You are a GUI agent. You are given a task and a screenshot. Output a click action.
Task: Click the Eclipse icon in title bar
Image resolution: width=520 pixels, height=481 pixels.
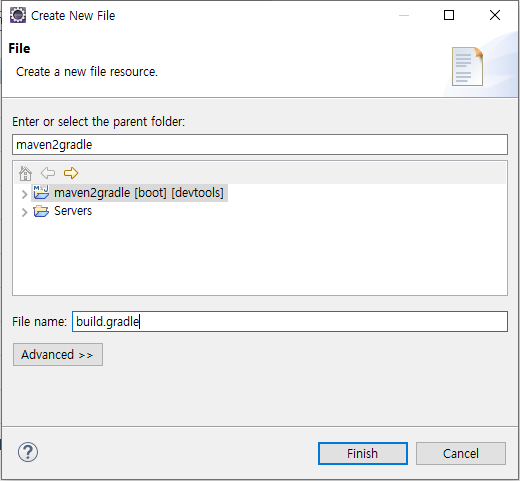tap(18, 15)
